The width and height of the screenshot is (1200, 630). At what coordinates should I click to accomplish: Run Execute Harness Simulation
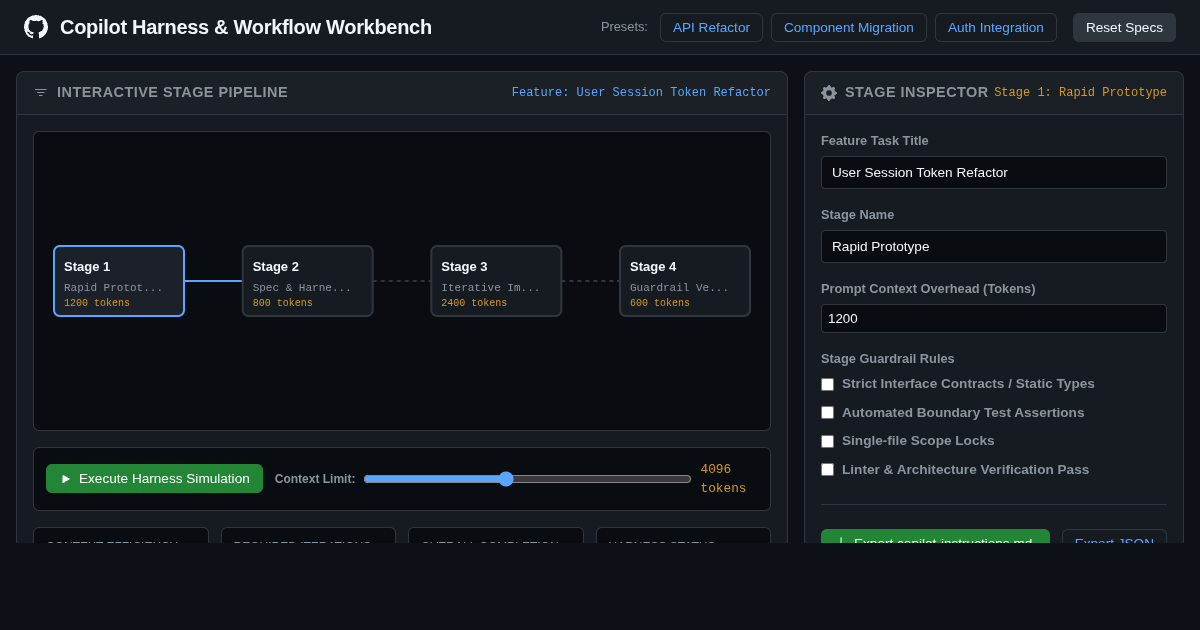click(x=154, y=478)
